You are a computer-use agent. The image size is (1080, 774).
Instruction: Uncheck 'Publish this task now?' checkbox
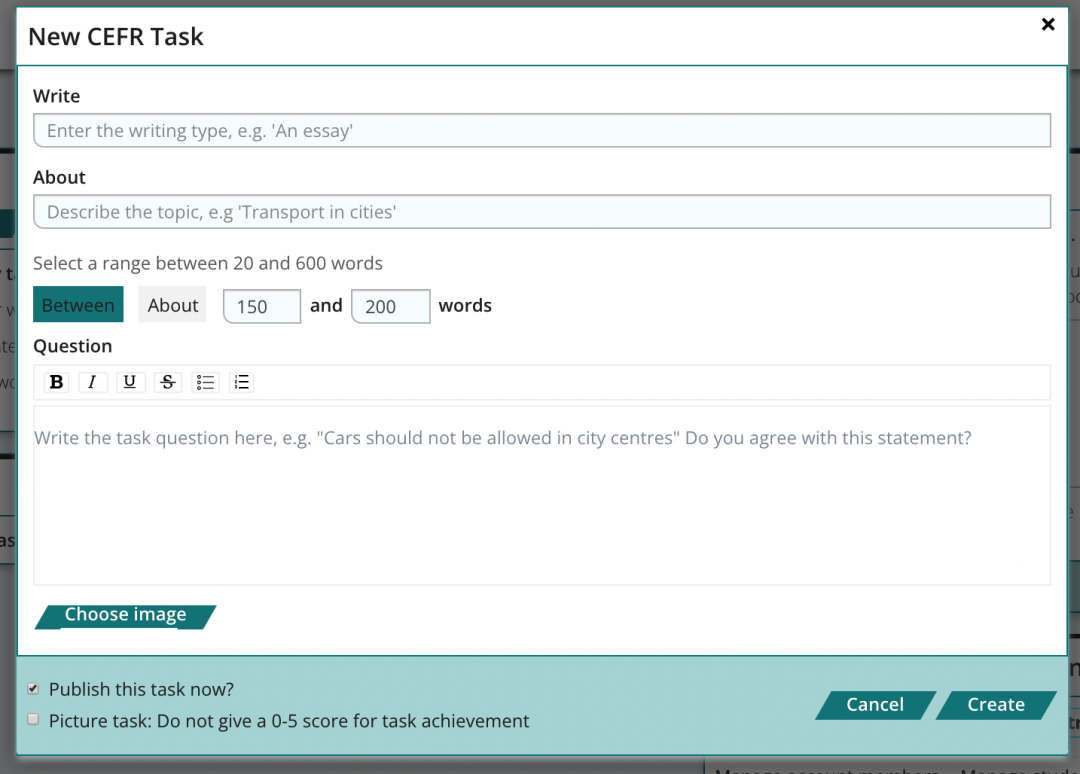(x=34, y=689)
